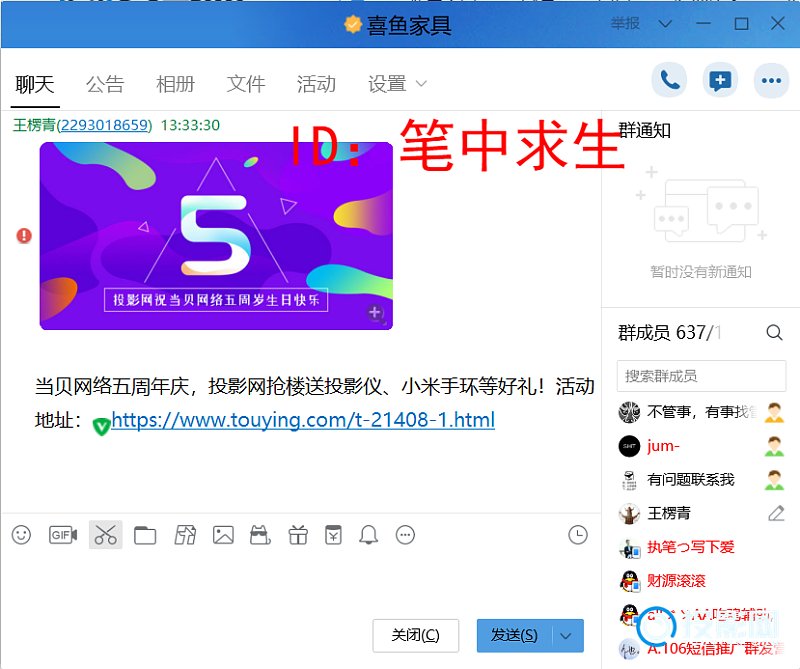
Task: Open the 文件 tab
Action: (245, 84)
